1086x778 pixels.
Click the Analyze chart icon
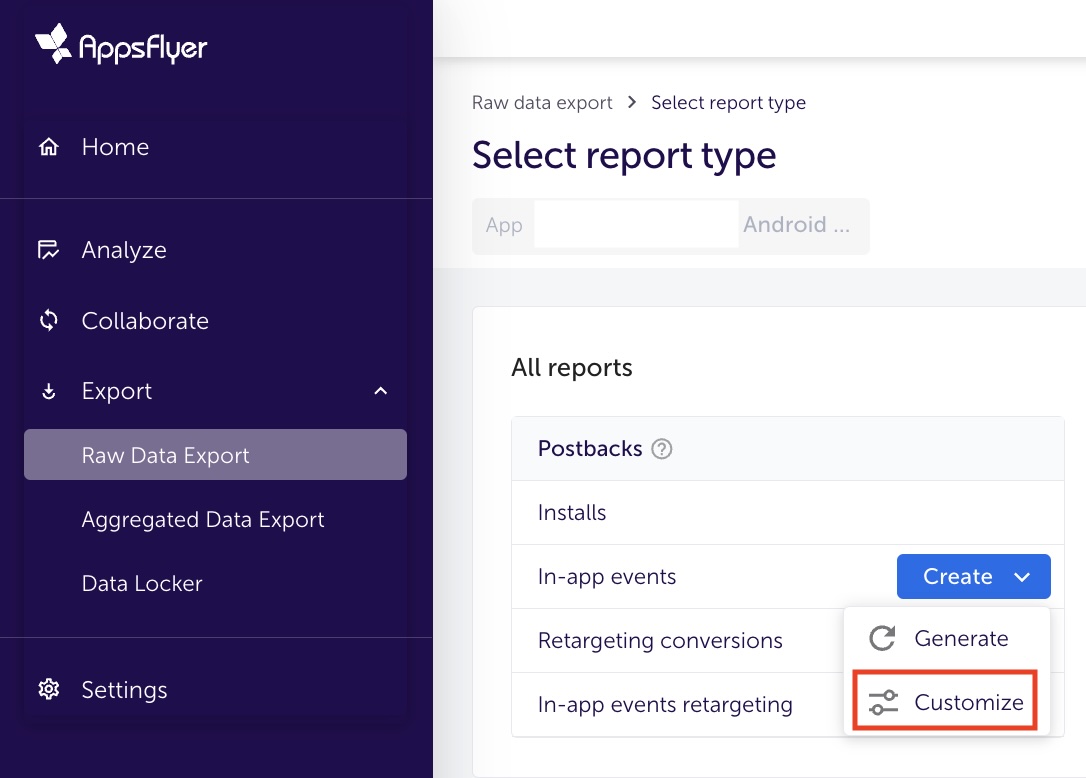tap(48, 250)
